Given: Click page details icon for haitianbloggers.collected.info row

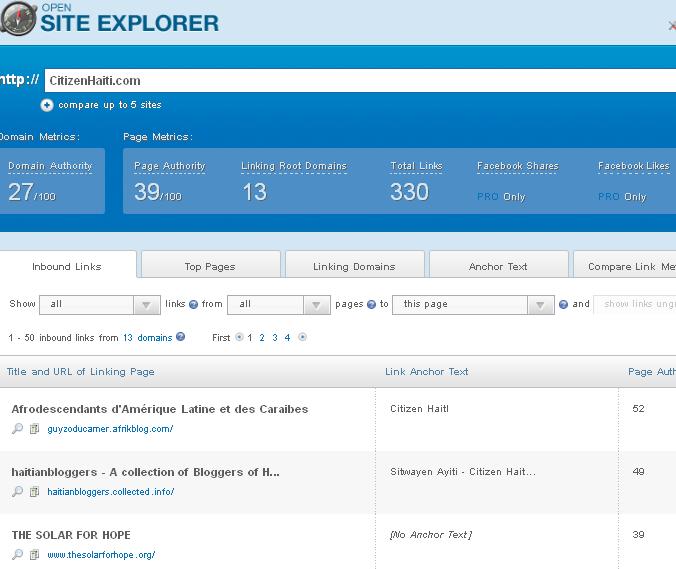Looking at the screenshot, I should pyautogui.click(x=34, y=491).
